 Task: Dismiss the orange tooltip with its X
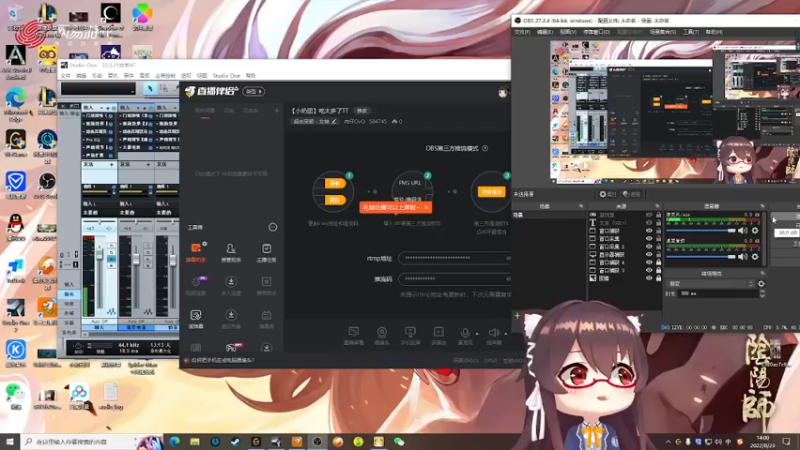[426, 208]
